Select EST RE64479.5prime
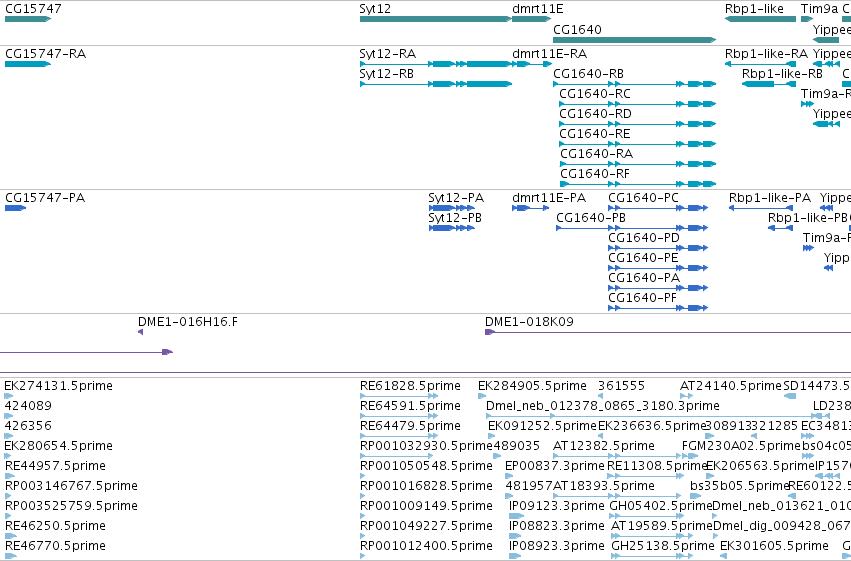Viewport: 851px width, 561px height. pyautogui.click(x=410, y=426)
